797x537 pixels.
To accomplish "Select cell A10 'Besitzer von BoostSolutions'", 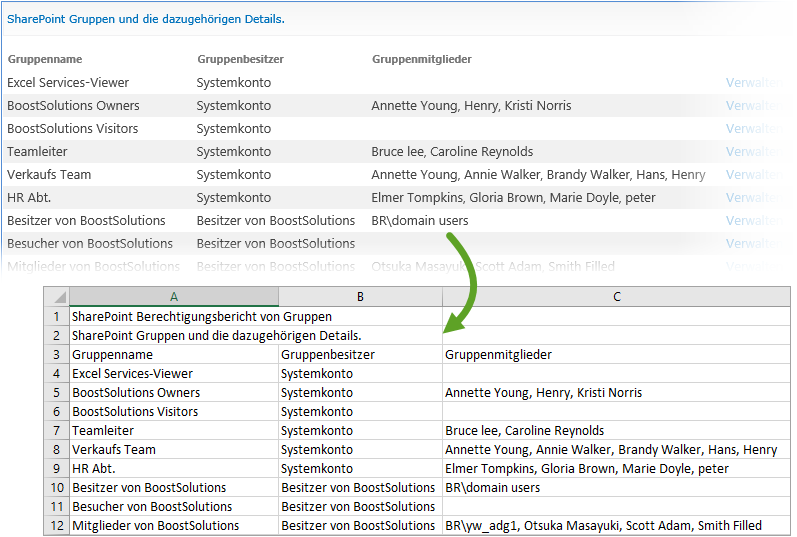I will click(174, 488).
